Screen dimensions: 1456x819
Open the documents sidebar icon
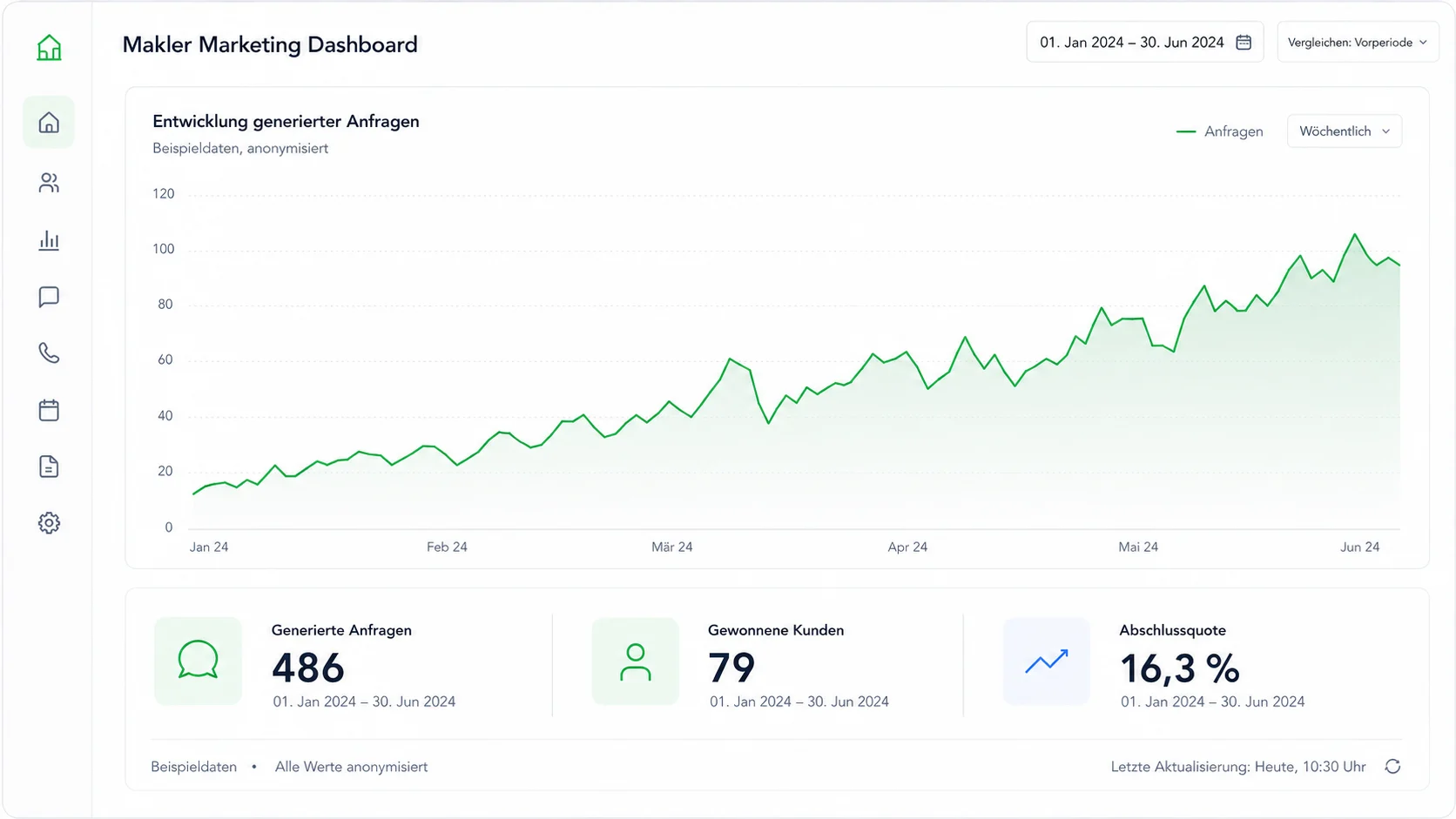[49, 467]
